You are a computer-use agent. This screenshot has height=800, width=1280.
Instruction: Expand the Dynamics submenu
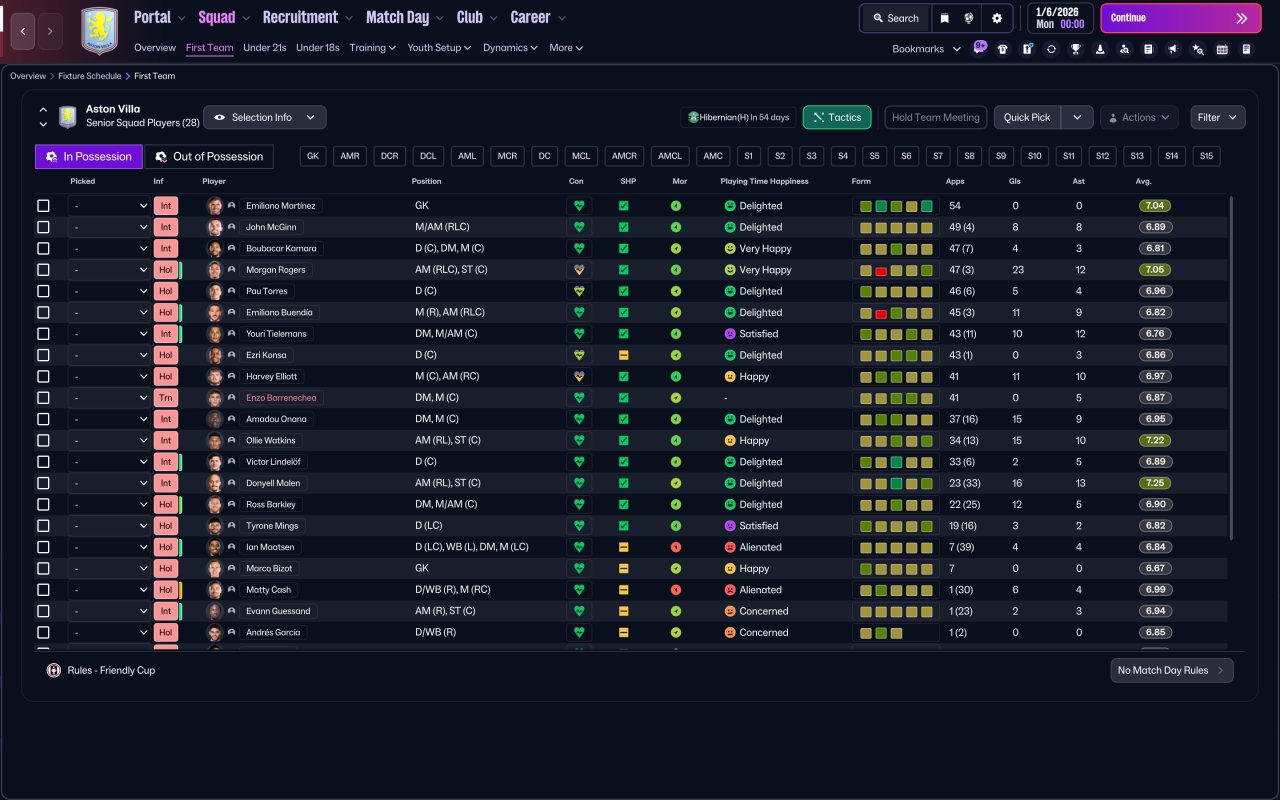pyautogui.click(x=510, y=47)
